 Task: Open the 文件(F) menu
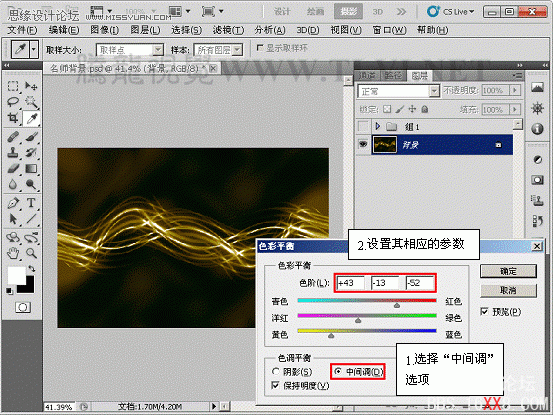tap(22, 30)
